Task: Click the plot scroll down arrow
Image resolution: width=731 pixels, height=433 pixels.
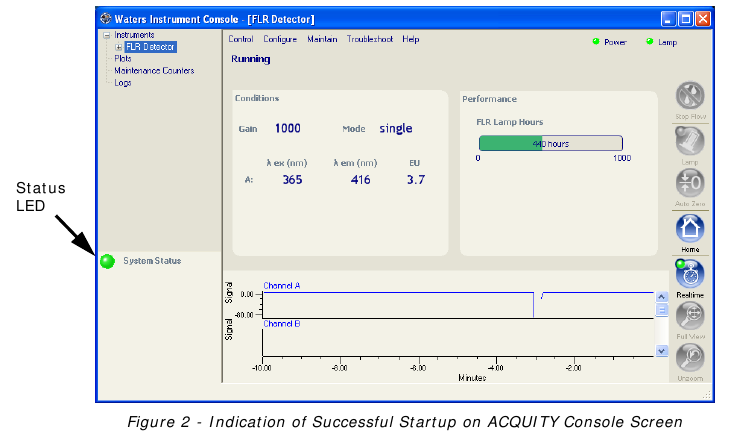Action: pyautogui.click(x=662, y=351)
